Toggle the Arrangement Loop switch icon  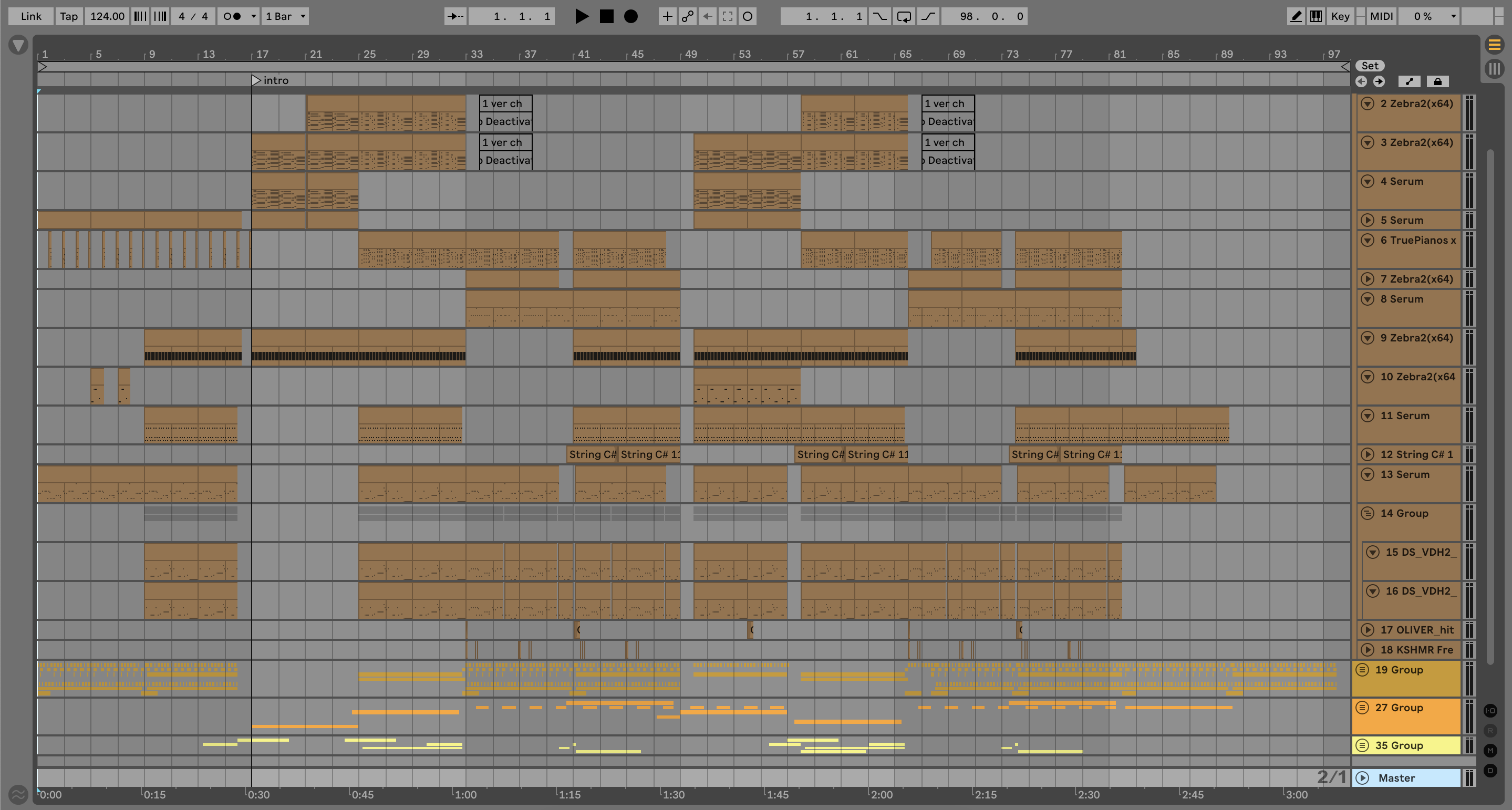pyautogui.click(x=904, y=16)
